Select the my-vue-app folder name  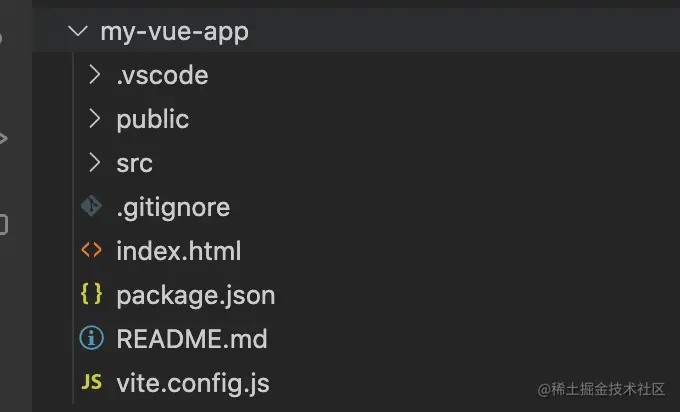(174, 32)
